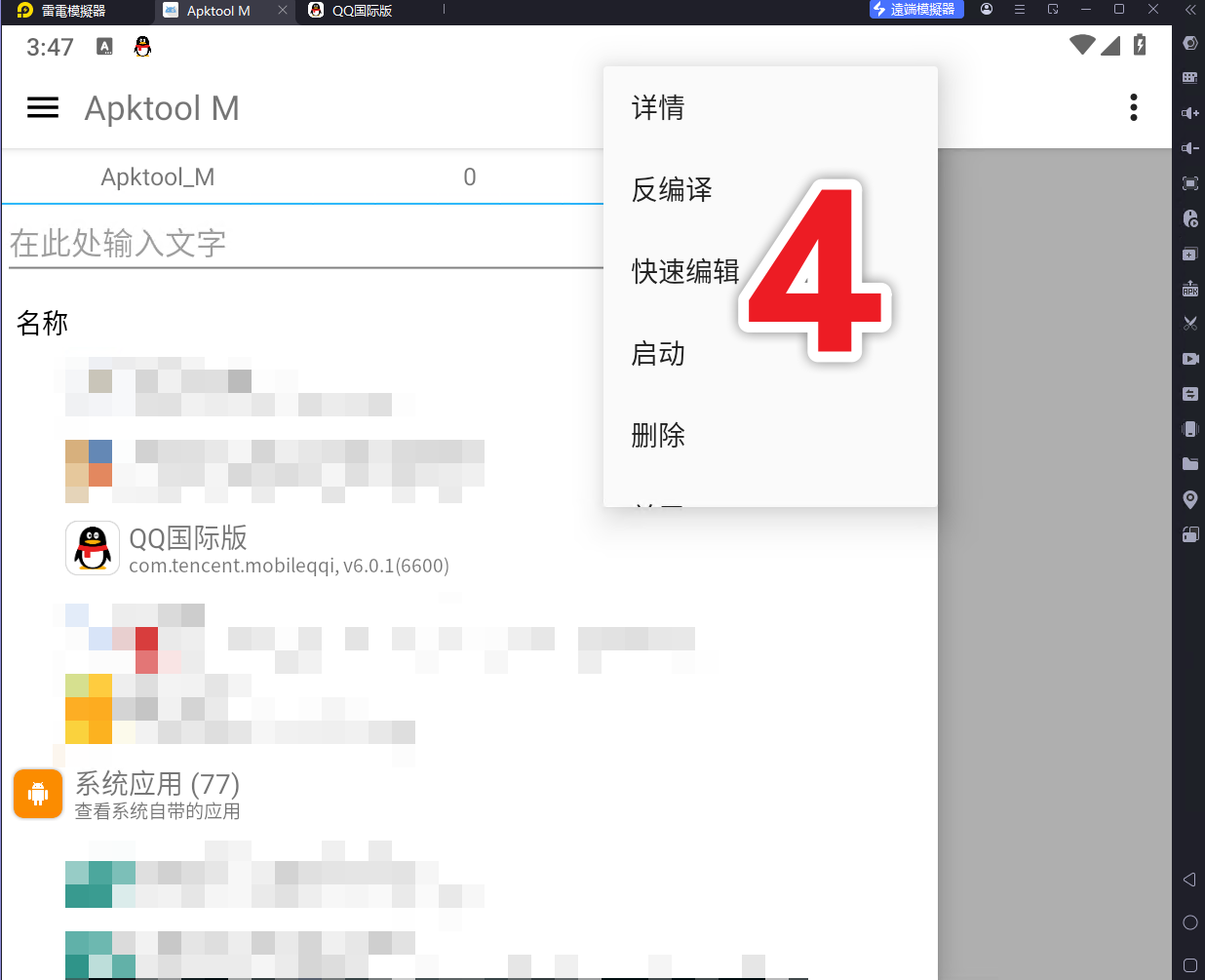This screenshot has height=980, width=1205.
Task: Open keyboard mapping in sidebar
Action: [1189, 78]
